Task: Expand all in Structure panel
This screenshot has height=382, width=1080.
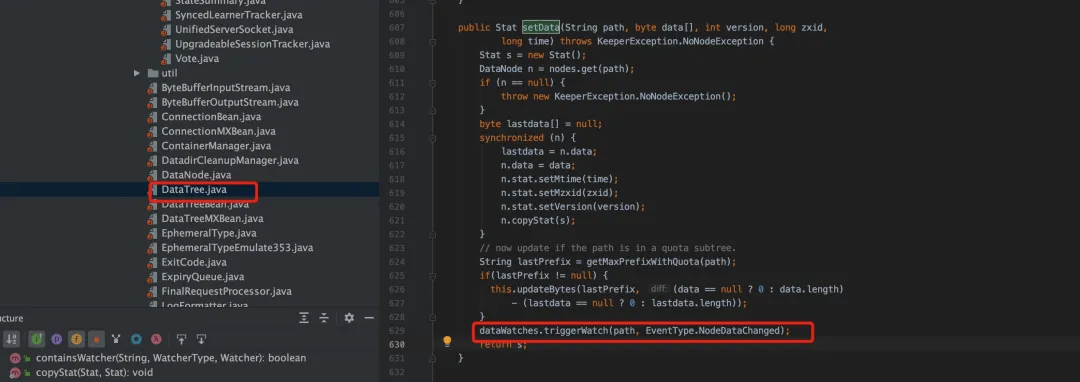Action: [304, 318]
